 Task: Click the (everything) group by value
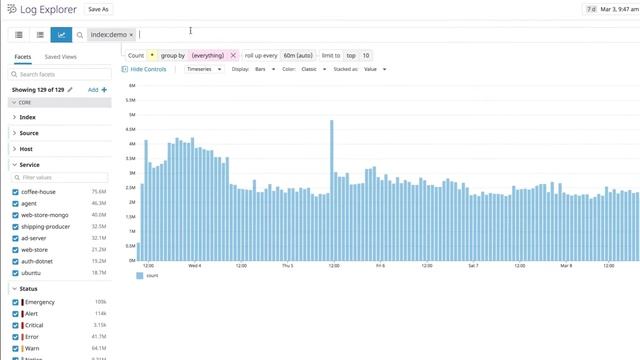(x=208, y=56)
